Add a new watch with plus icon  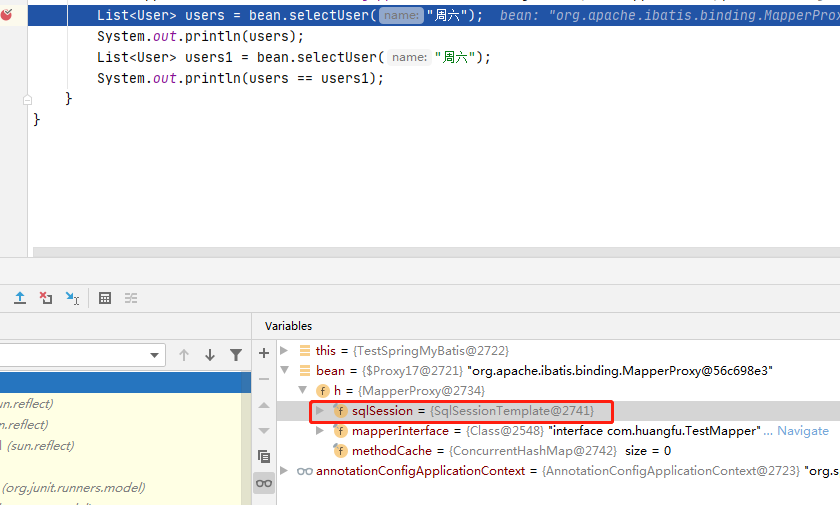tap(264, 353)
